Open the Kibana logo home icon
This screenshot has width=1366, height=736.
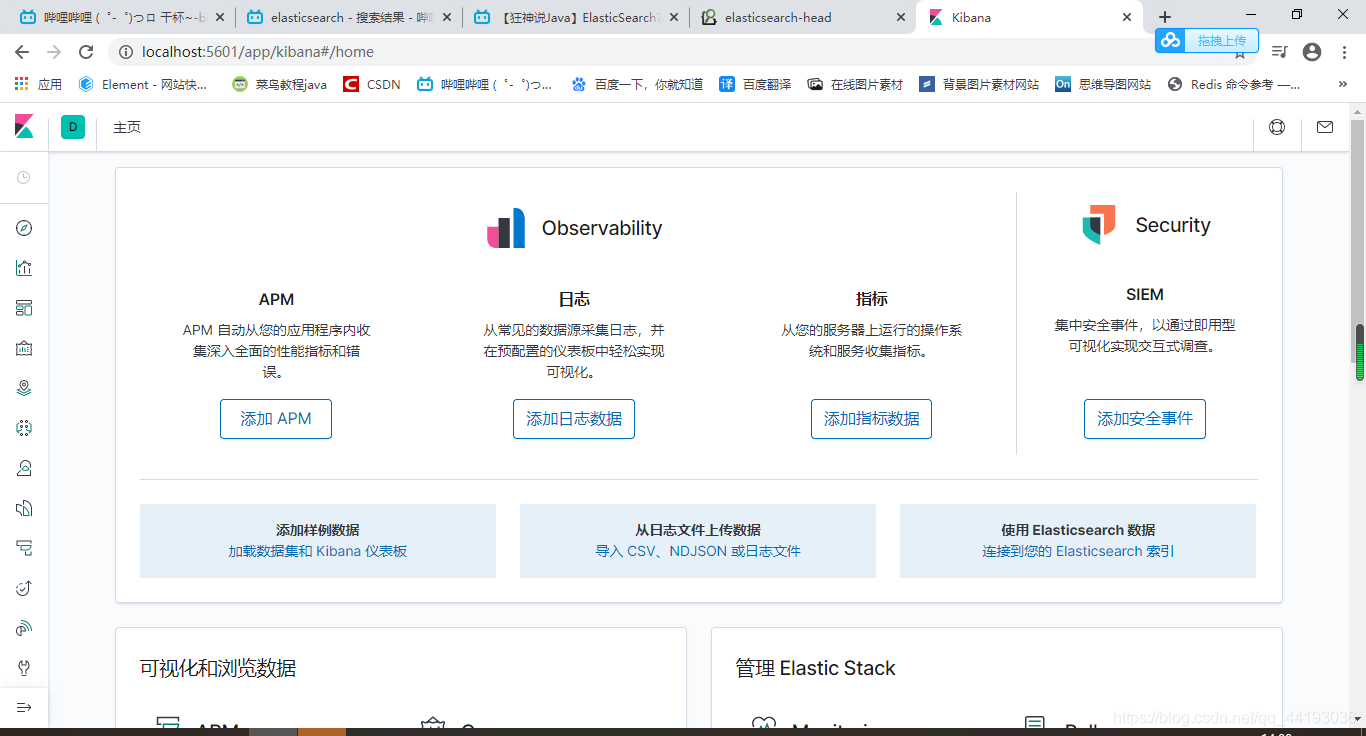click(x=24, y=127)
